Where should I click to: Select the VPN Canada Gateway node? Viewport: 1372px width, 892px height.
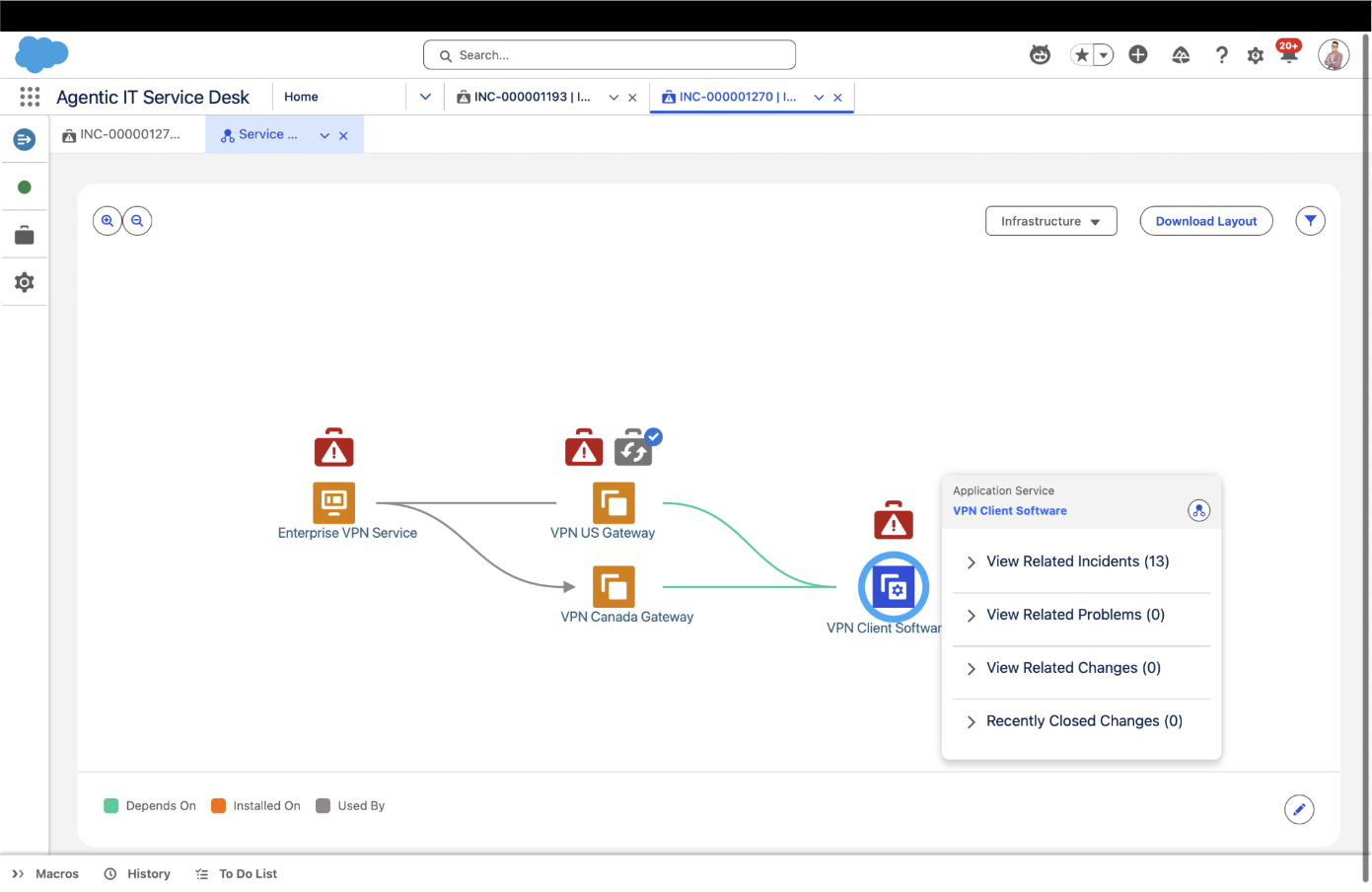(x=614, y=586)
